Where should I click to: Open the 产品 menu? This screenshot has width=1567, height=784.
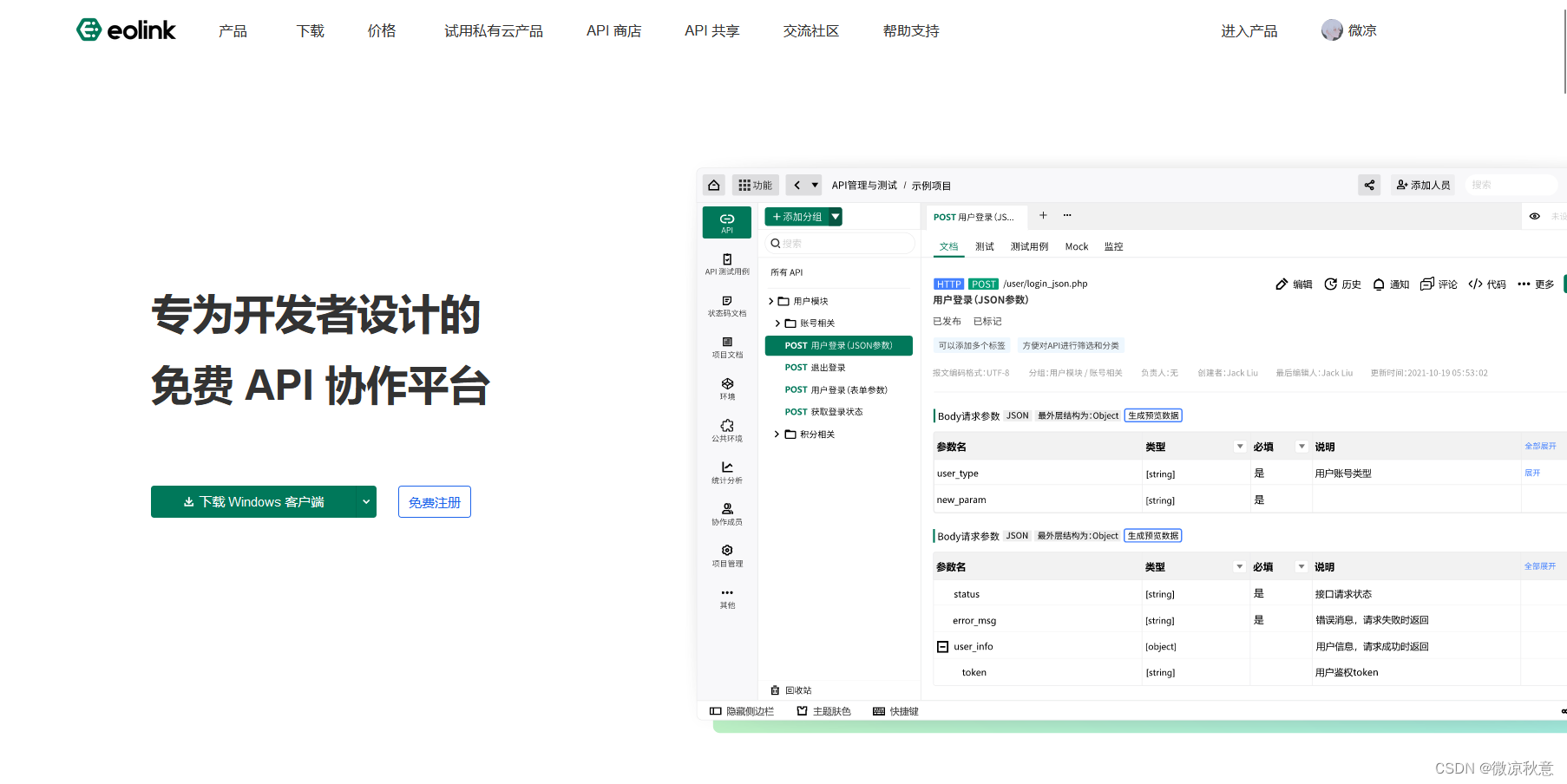click(233, 31)
